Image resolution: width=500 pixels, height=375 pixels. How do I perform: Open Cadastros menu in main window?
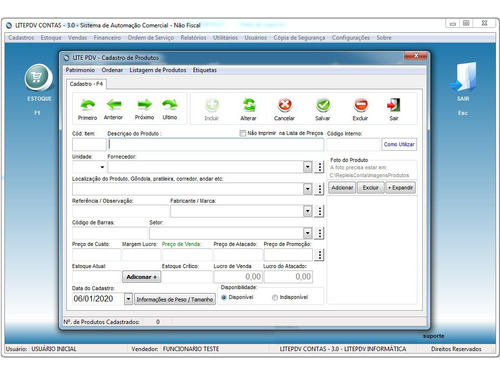[21, 38]
